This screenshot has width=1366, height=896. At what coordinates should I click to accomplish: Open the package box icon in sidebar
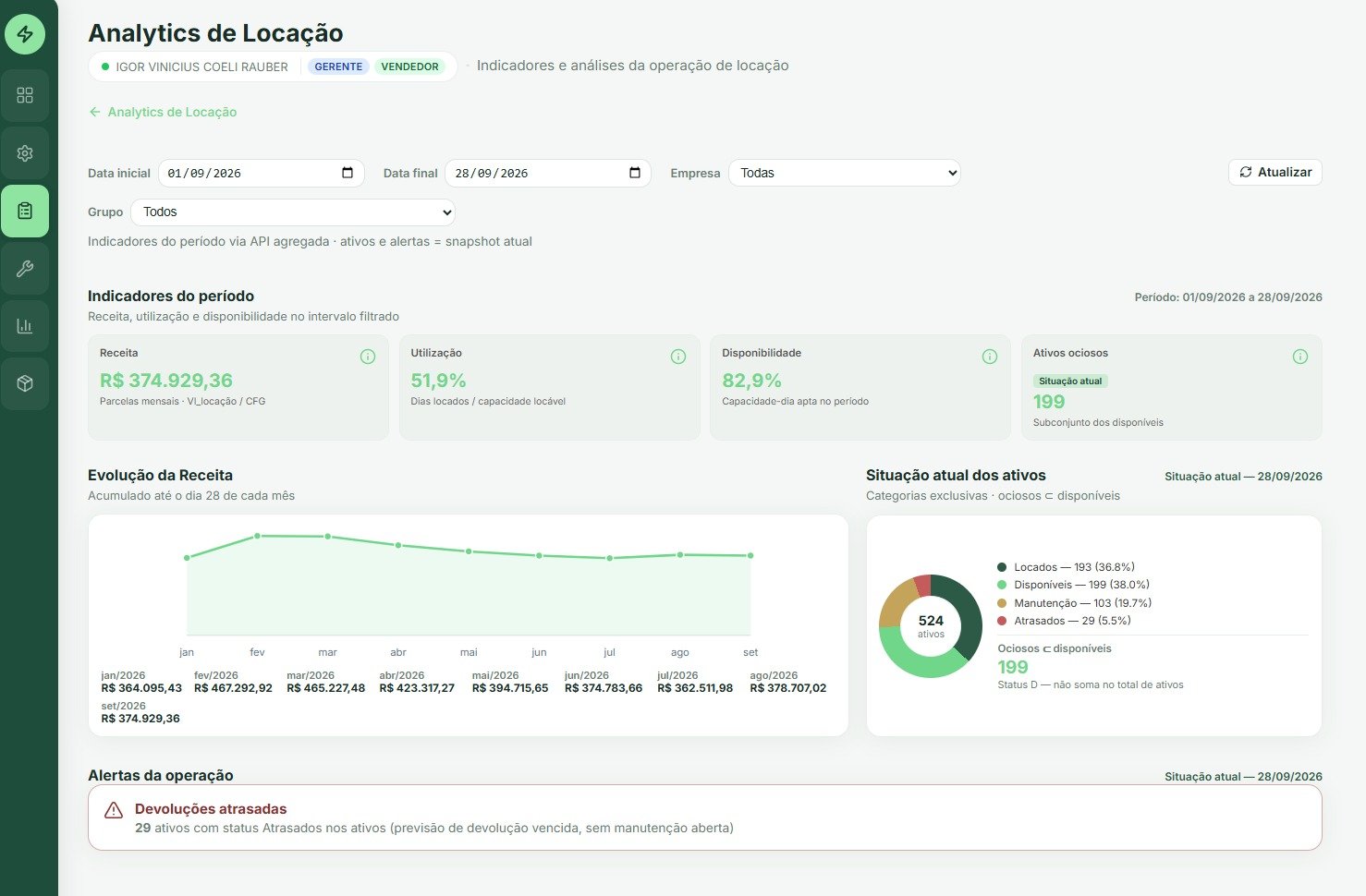[x=25, y=383]
